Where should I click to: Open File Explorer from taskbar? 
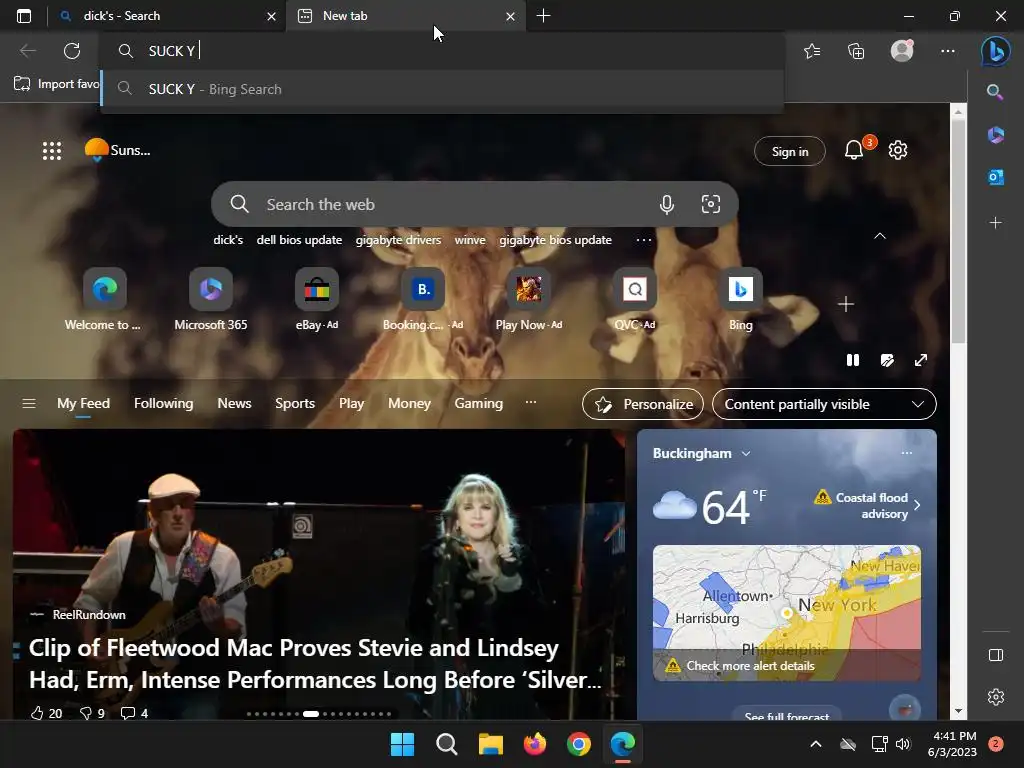(x=490, y=744)
